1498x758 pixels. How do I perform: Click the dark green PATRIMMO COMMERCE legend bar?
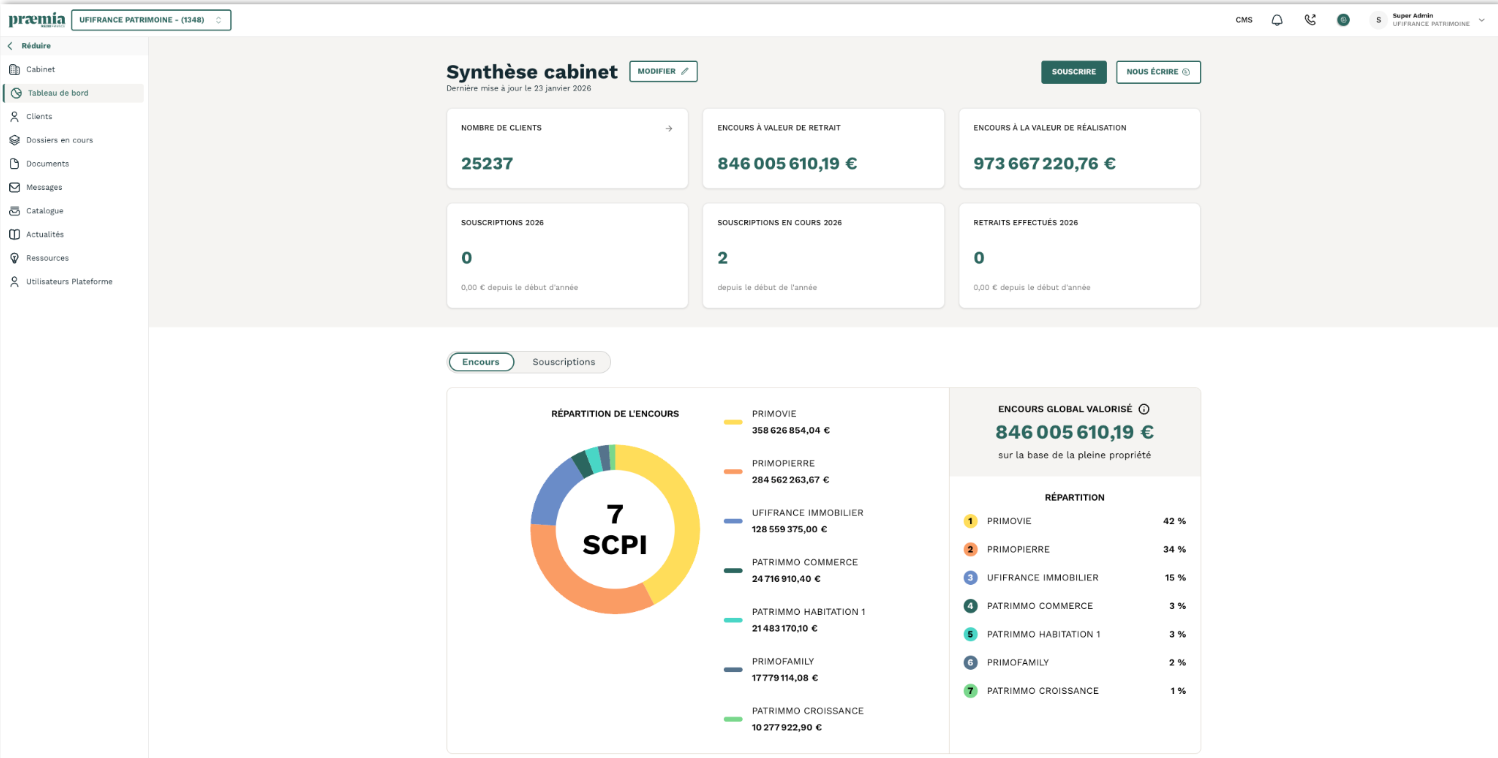[733, 571]
